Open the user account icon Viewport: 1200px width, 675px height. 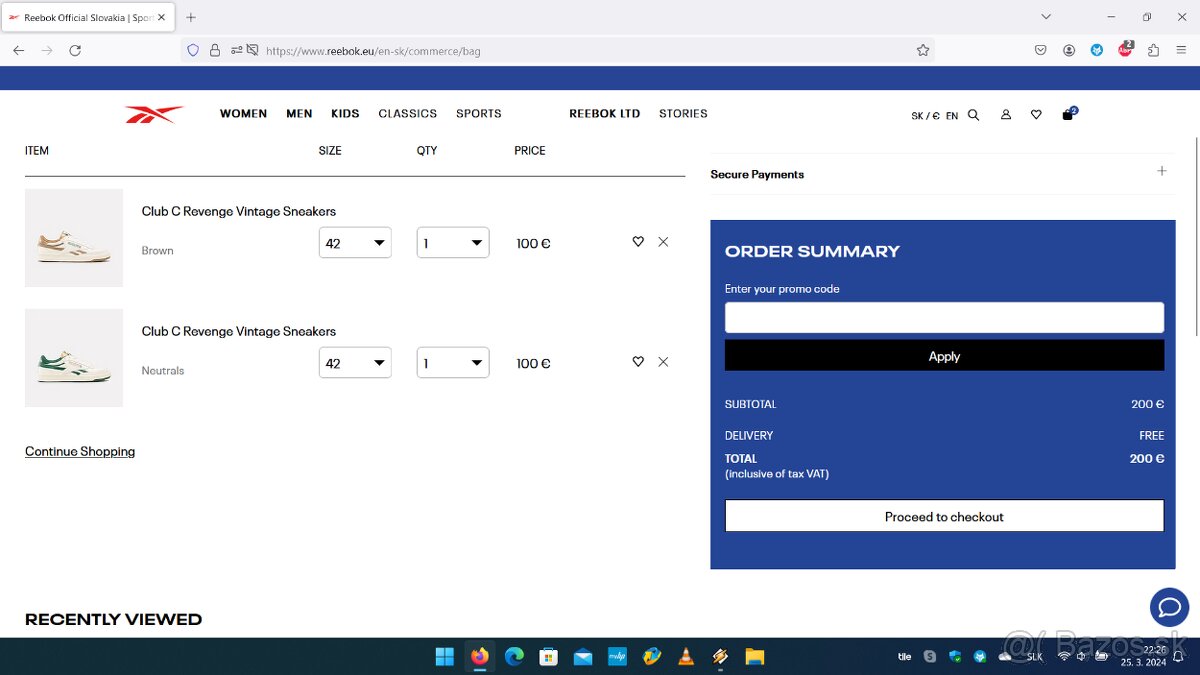click(1006, 115)
